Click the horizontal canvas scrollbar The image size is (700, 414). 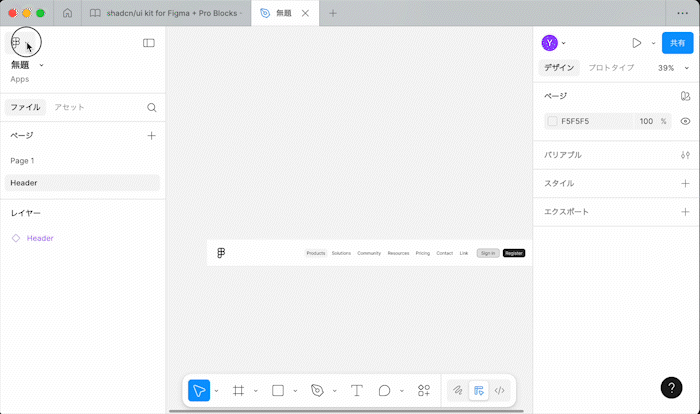(x=346, y=411)
